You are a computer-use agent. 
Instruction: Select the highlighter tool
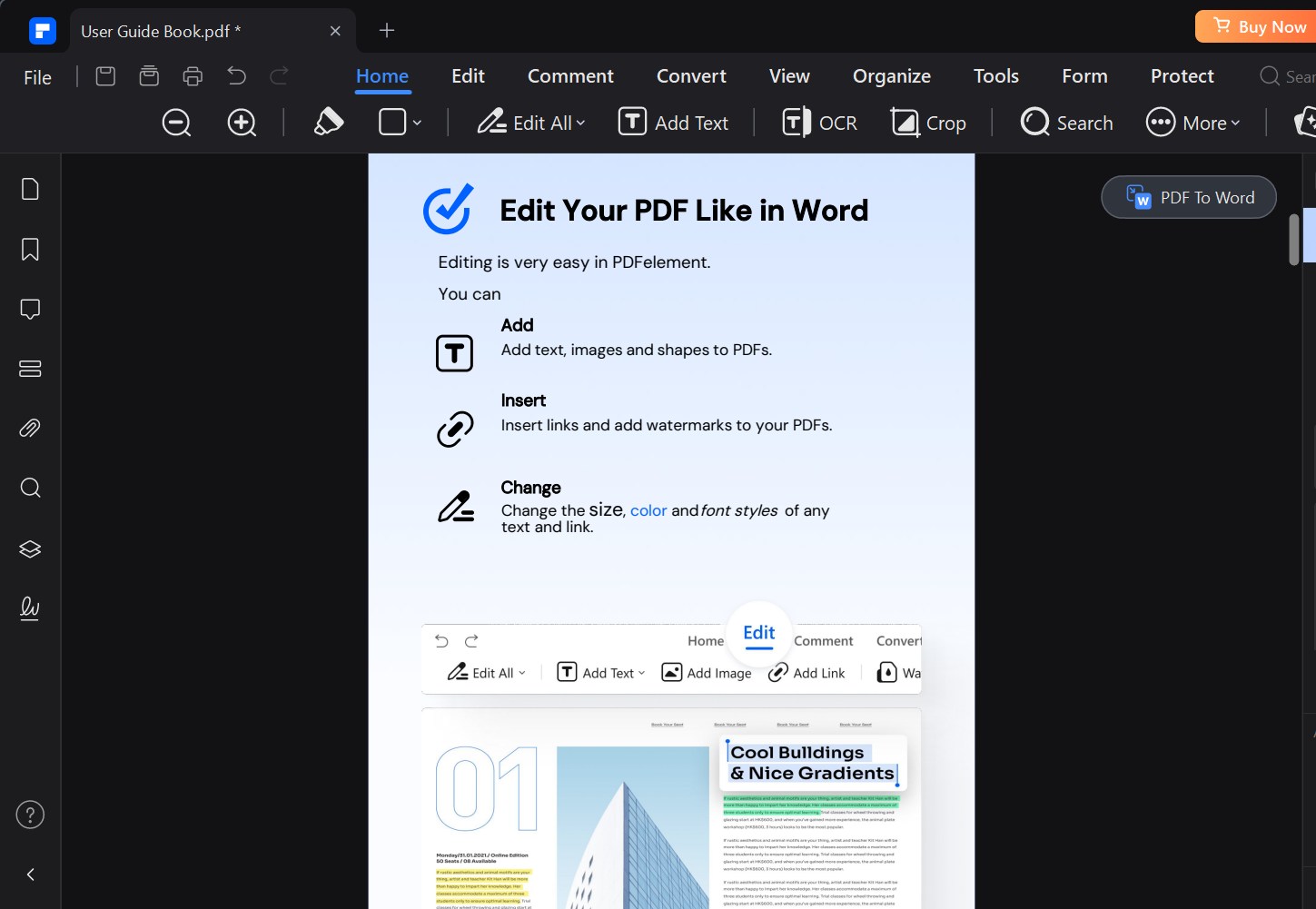click(x=329, y=122)
